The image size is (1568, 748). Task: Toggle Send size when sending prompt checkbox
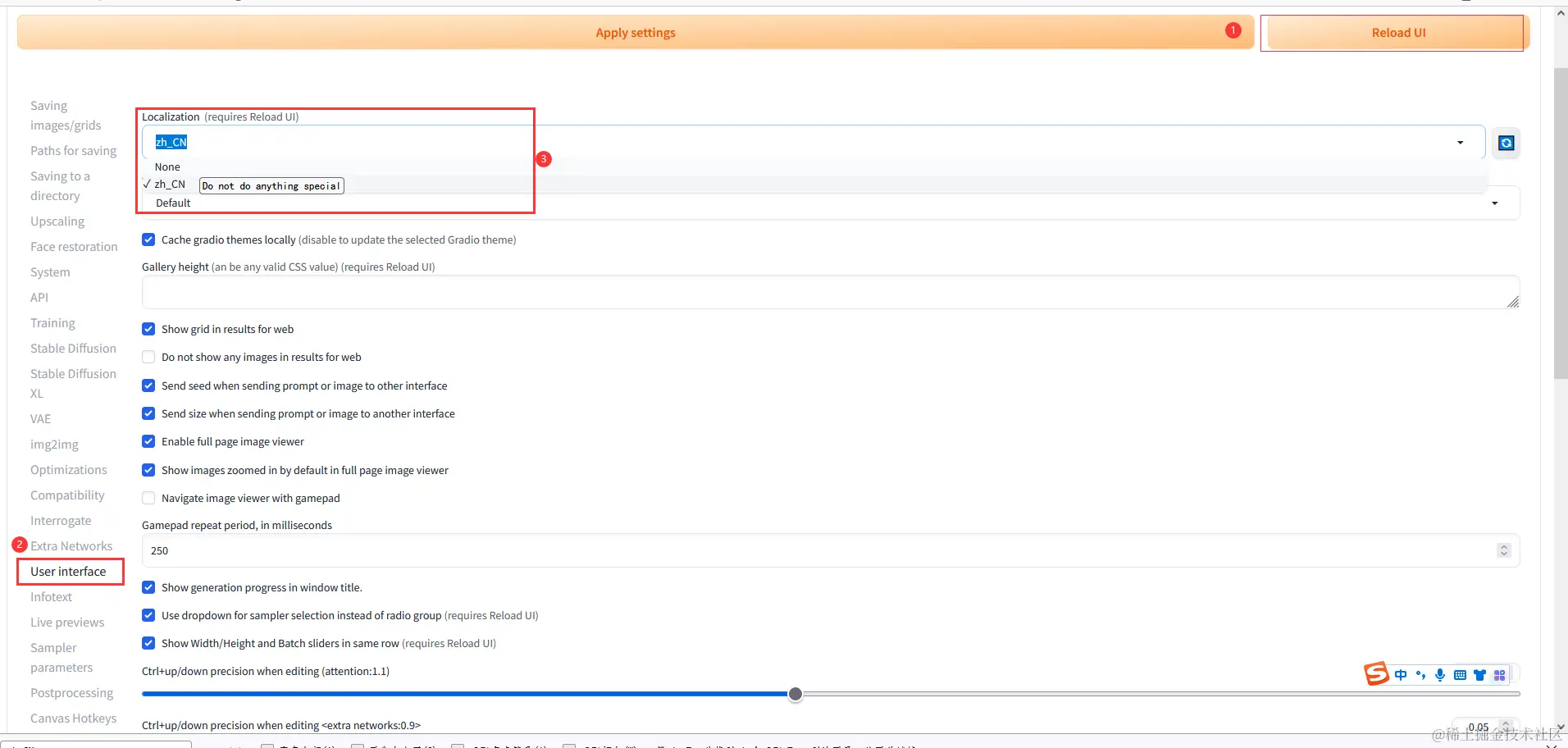point(148,413)
